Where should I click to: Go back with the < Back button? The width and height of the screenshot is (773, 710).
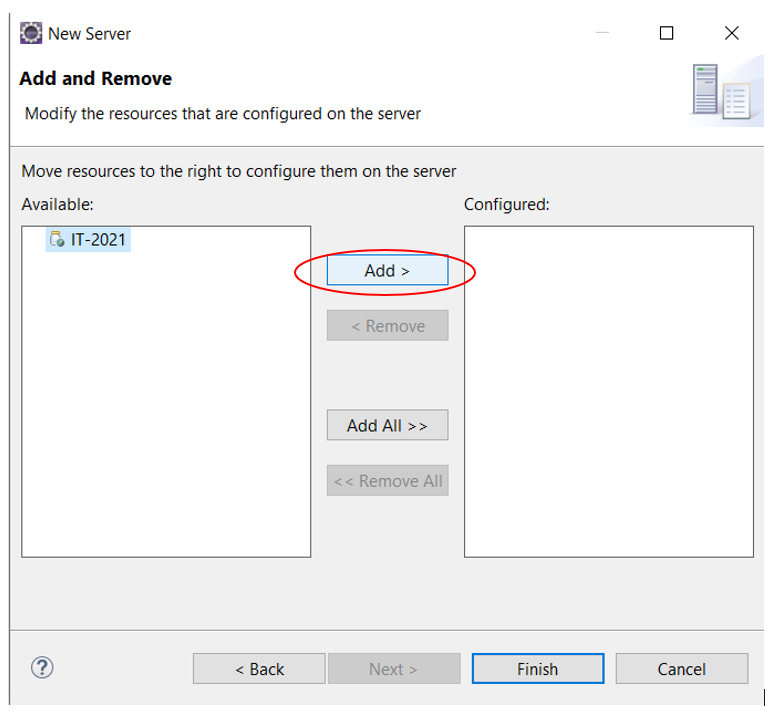tap(259, 669)
